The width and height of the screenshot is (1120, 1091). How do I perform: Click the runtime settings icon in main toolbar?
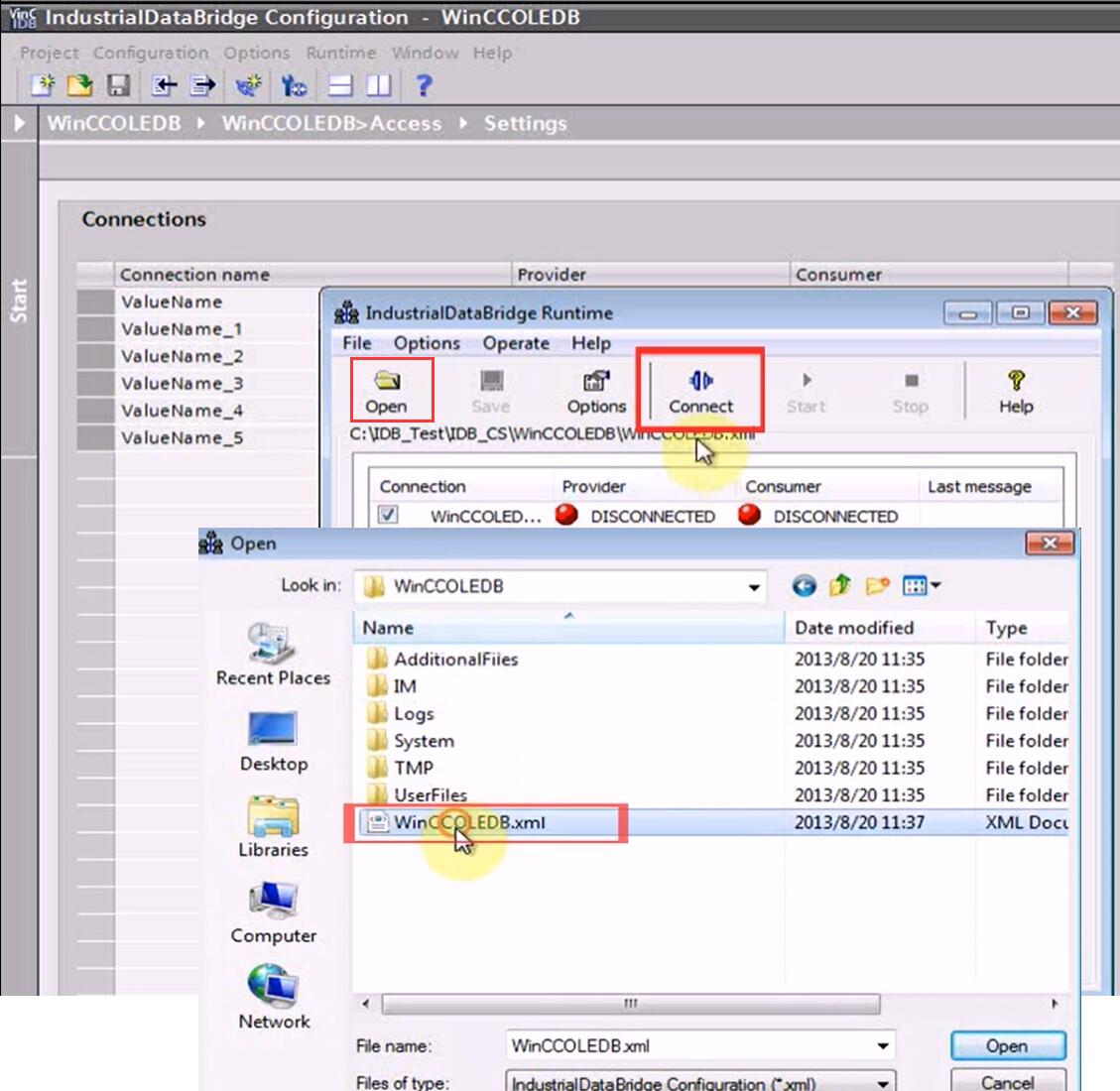293,85
